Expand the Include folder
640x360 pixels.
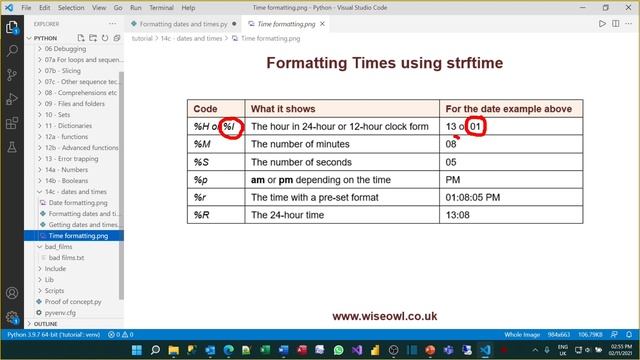[55, 269]
